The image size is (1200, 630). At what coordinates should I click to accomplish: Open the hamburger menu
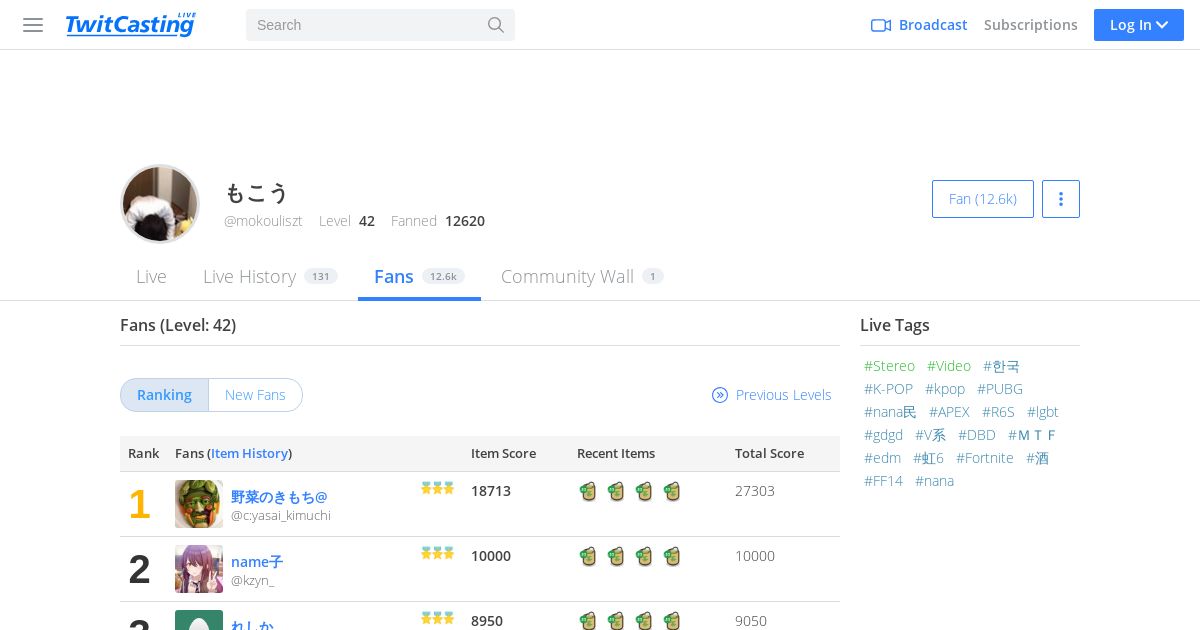33,25
